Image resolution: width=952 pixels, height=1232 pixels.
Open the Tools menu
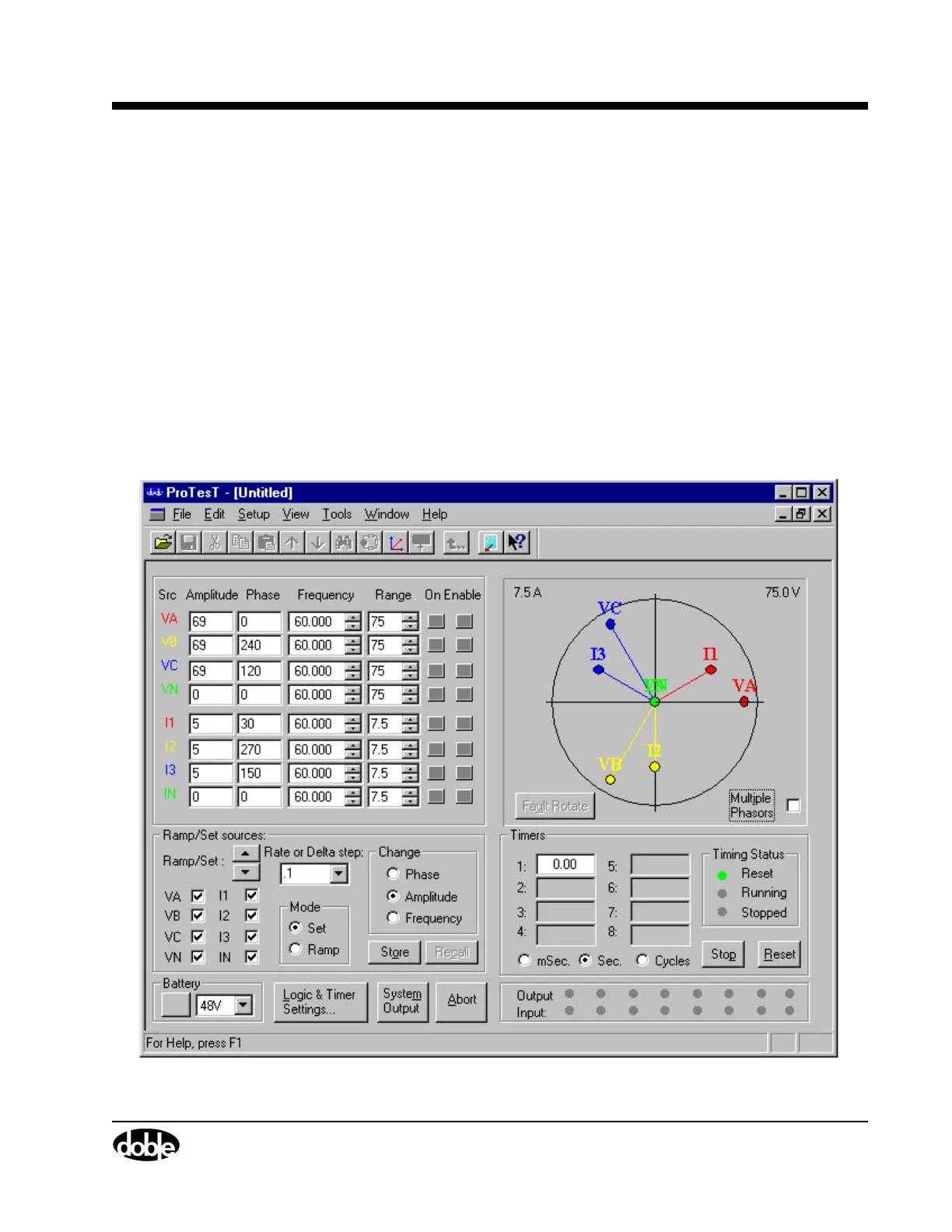[337, 514]
